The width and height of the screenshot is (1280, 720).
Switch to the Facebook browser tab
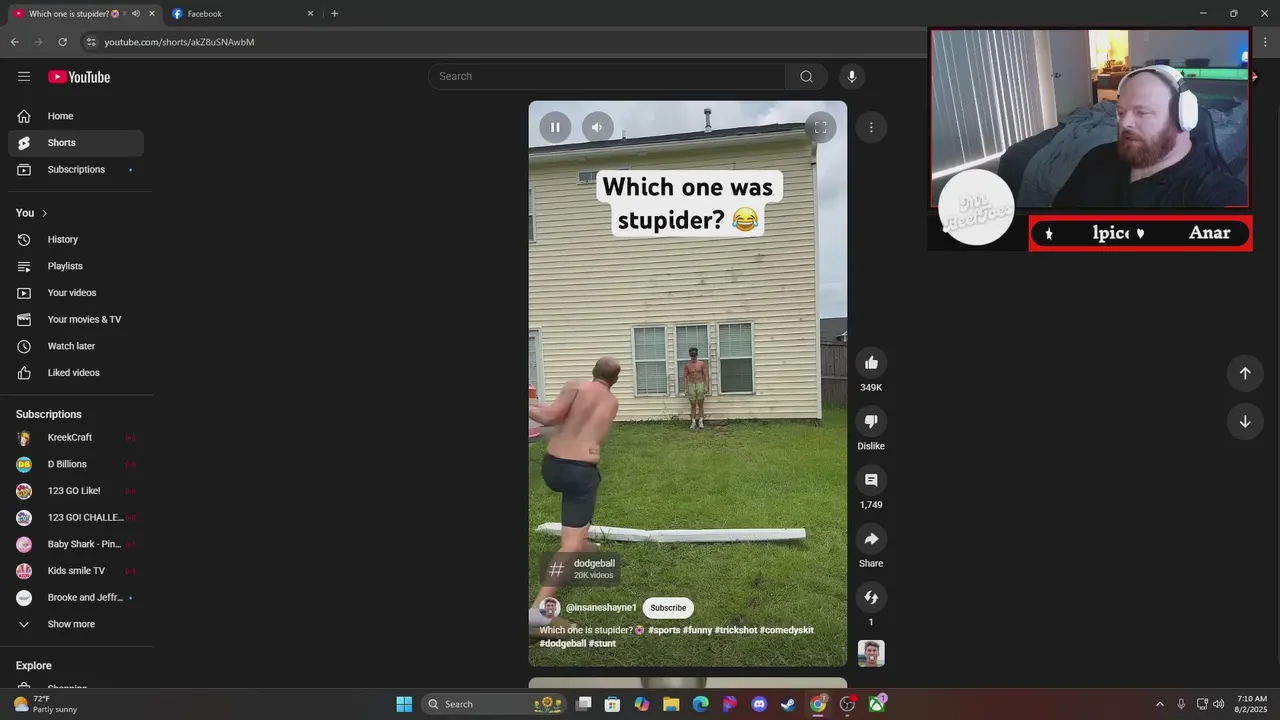pyautogui.click(x=242, y=14)
